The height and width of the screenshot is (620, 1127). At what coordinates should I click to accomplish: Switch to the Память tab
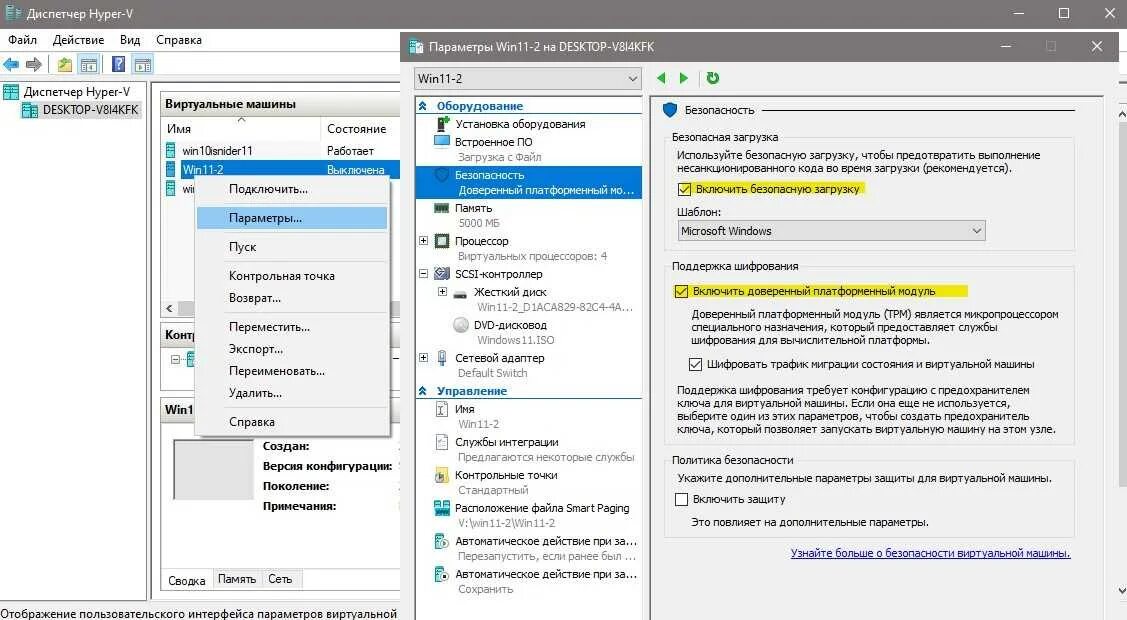point(236,578)
